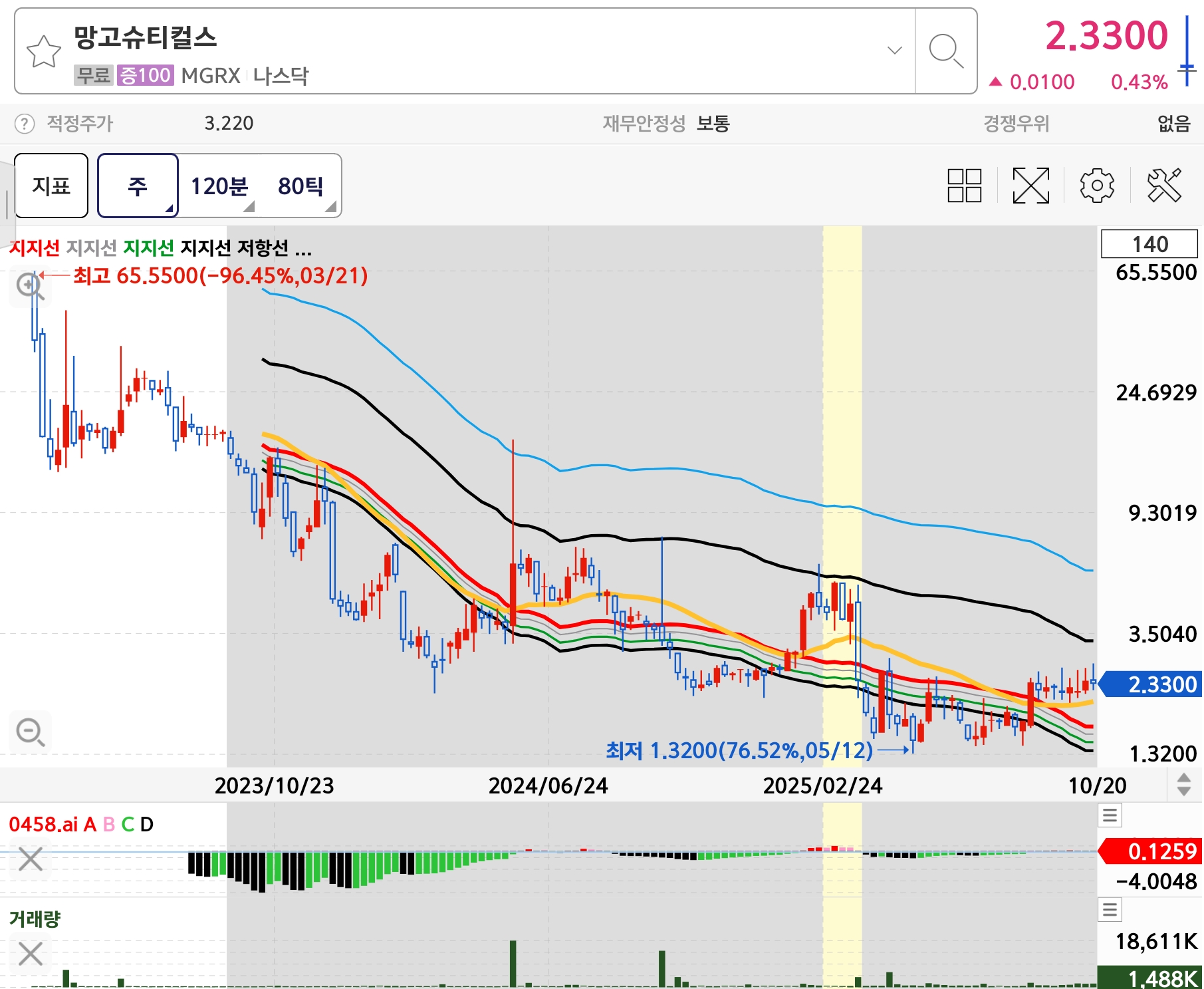Click the up/down stepper beside 10/20 date

click(x=1184, y=785)
